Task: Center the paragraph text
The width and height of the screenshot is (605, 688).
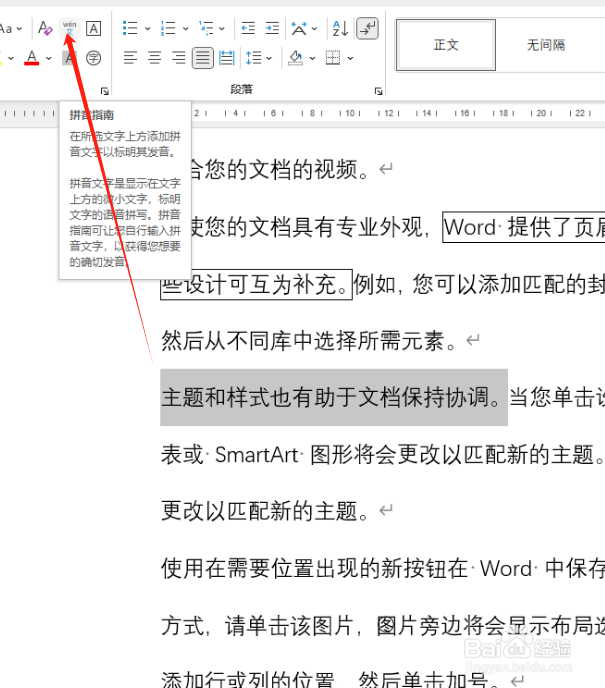Action: point(154,57)
